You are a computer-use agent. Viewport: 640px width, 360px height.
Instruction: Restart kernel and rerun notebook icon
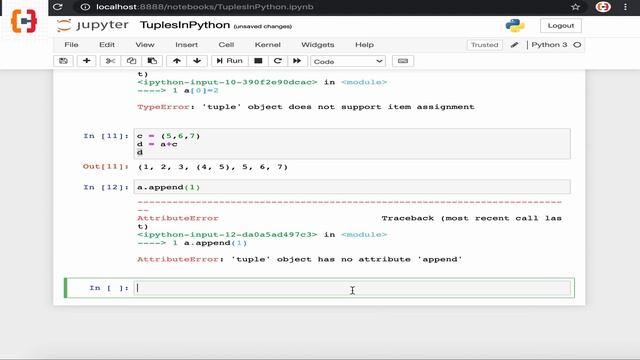click(x=297, y=61)
